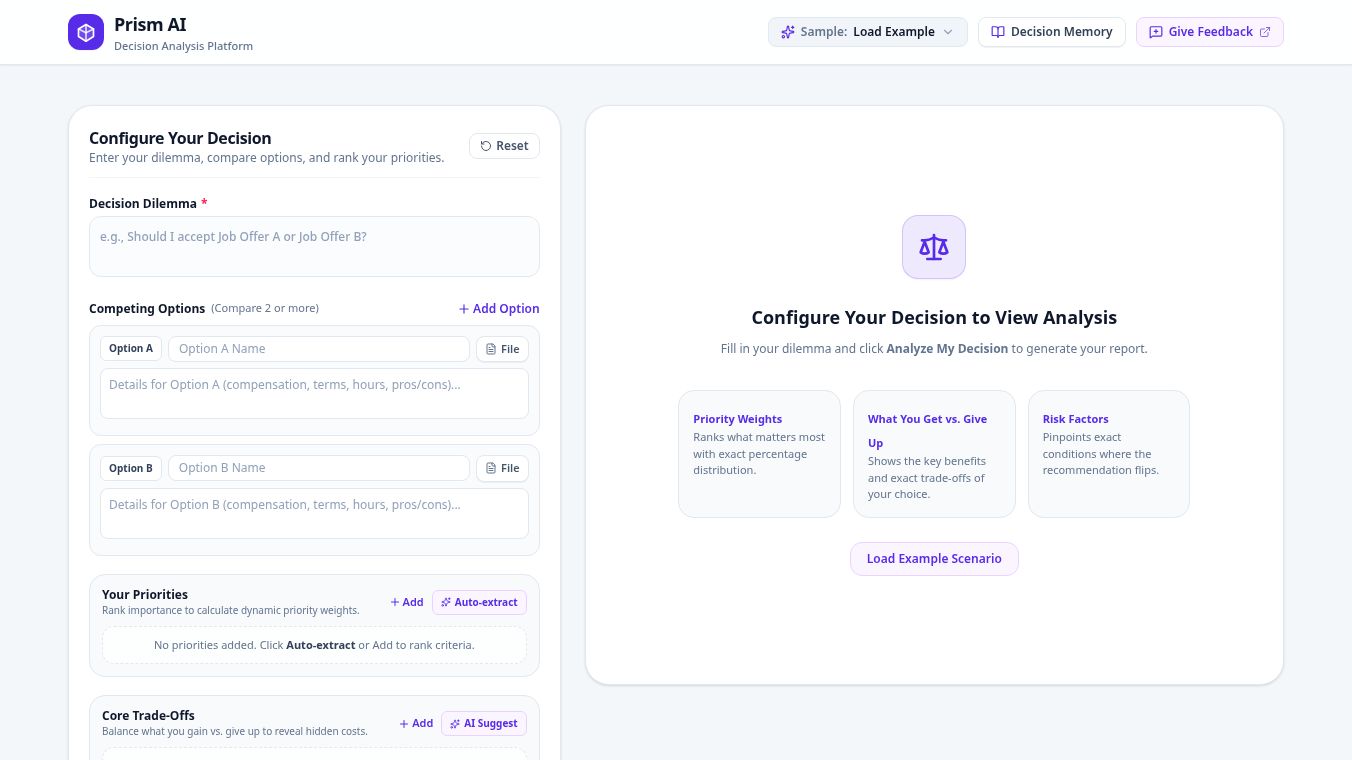Attach a File to Option A
Image resolution: width=1352 pixels, height=760 pixels.
[502, 349]
